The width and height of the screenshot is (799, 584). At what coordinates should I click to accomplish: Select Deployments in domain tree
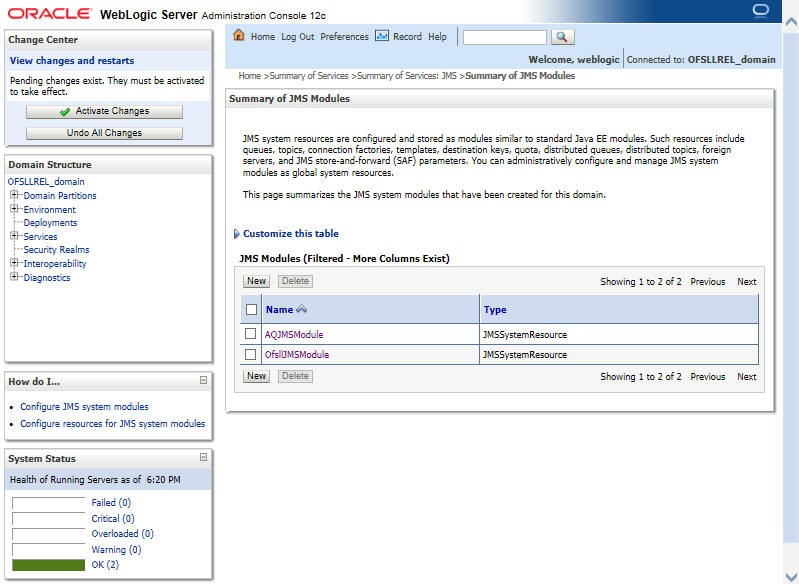coord(50,223)
